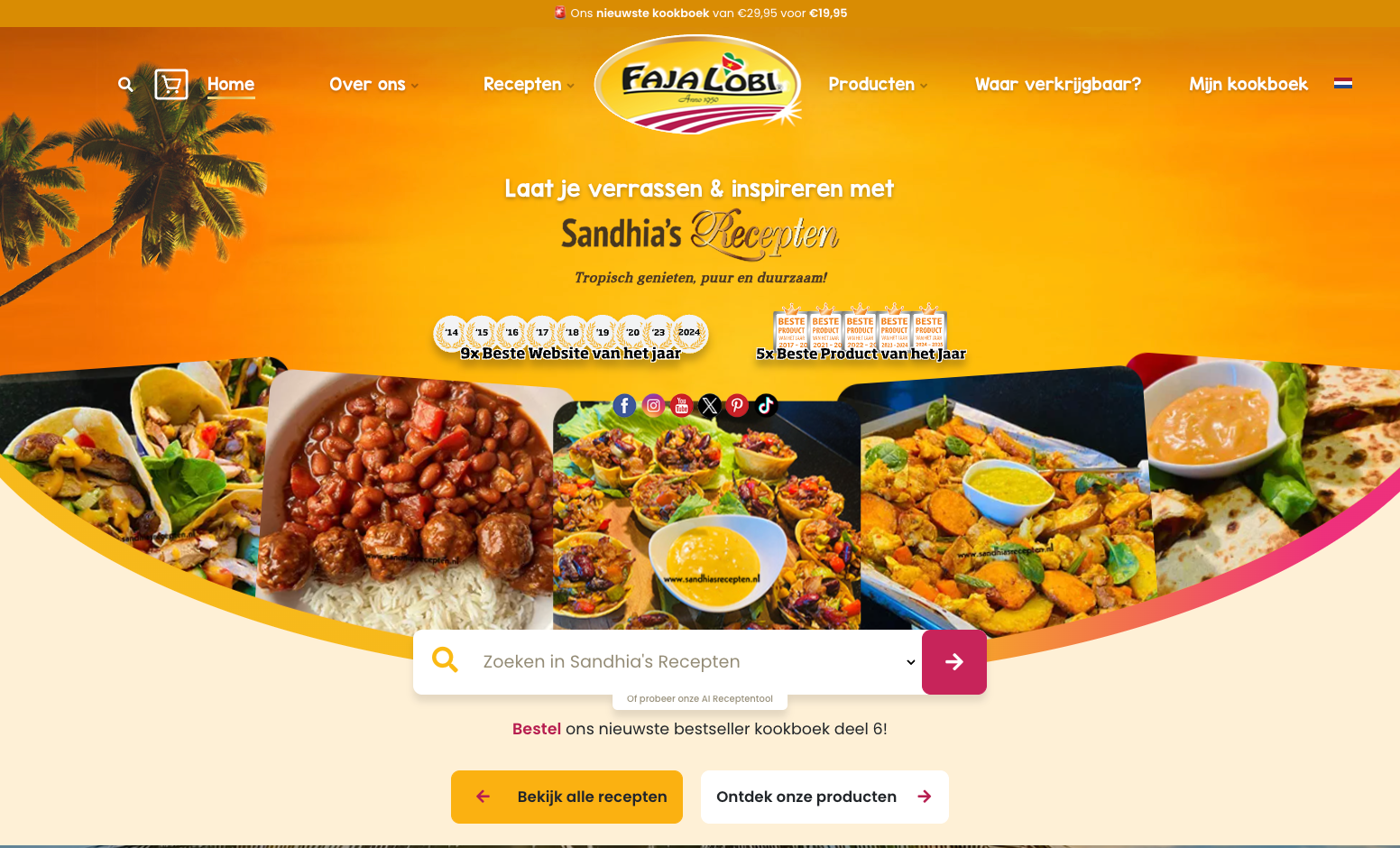Open the Facebook social icon

[x=624, y=406]
